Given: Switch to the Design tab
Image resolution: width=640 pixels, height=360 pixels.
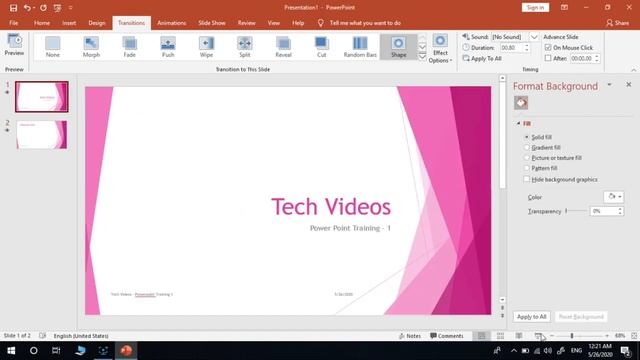Looking at the screenshot, I should tap(97, 23).
